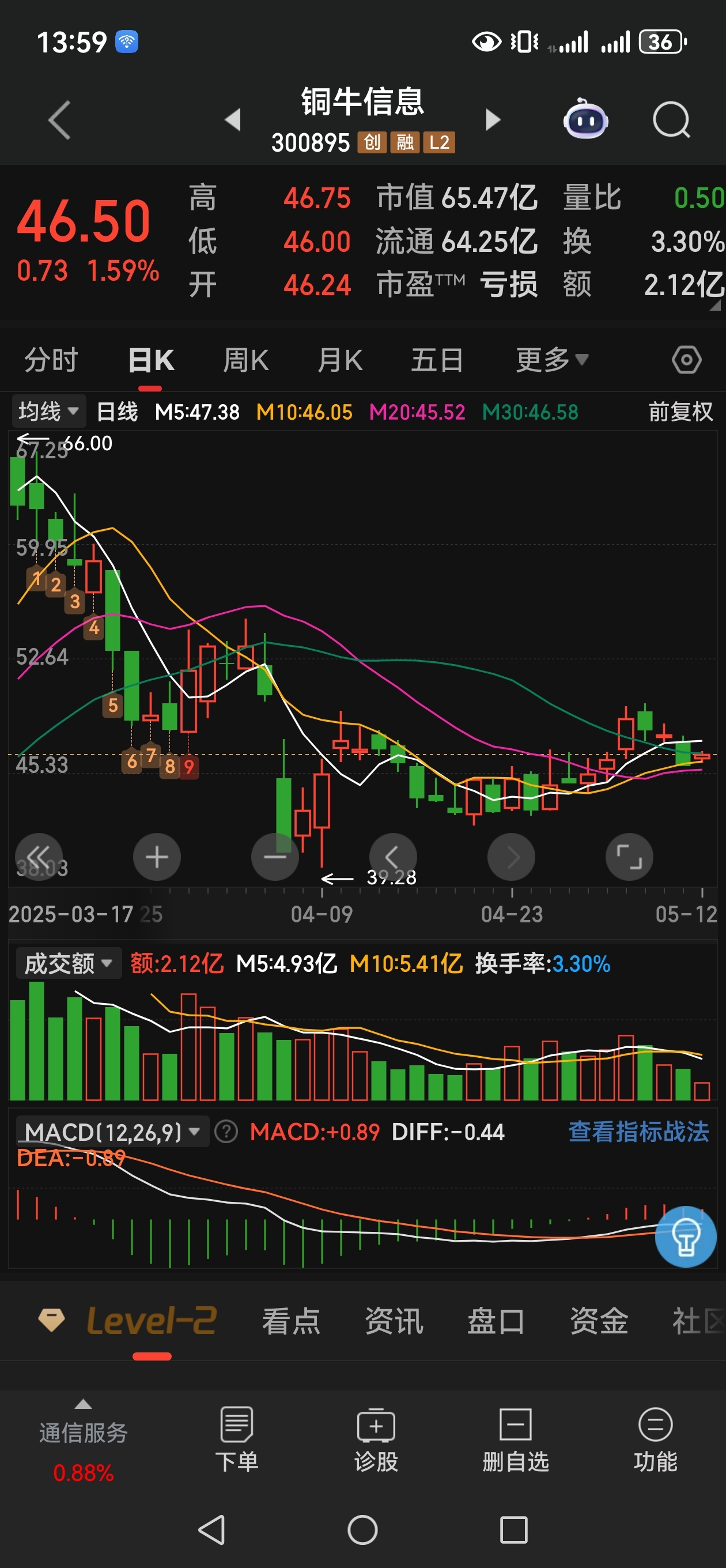Open 资金 capital flow tab
This screenshot has width=726, height=1568.
(599, 1321)
